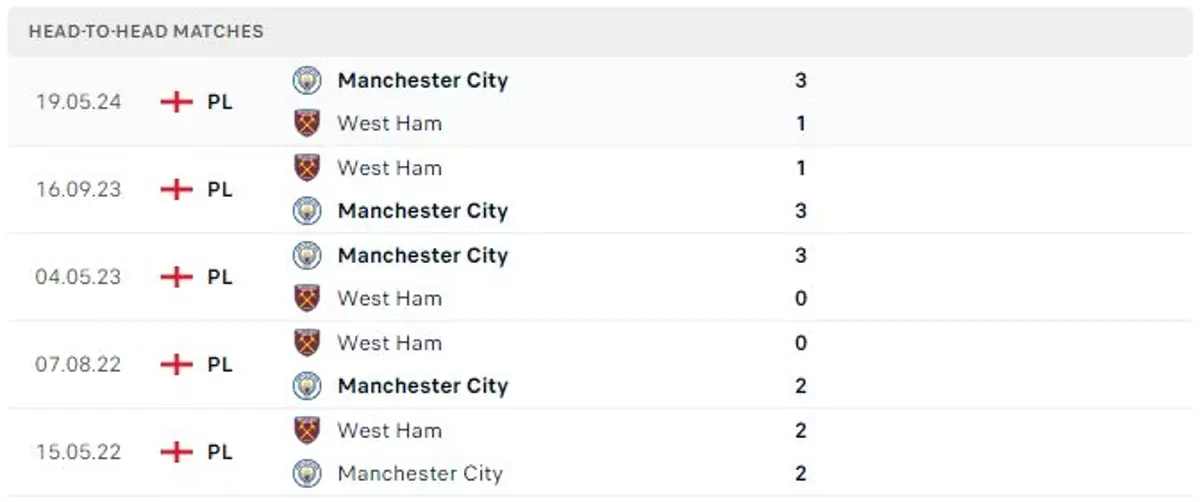
Task: Click England flag icon for 15.05.22 match
Action: pos(176,453)
